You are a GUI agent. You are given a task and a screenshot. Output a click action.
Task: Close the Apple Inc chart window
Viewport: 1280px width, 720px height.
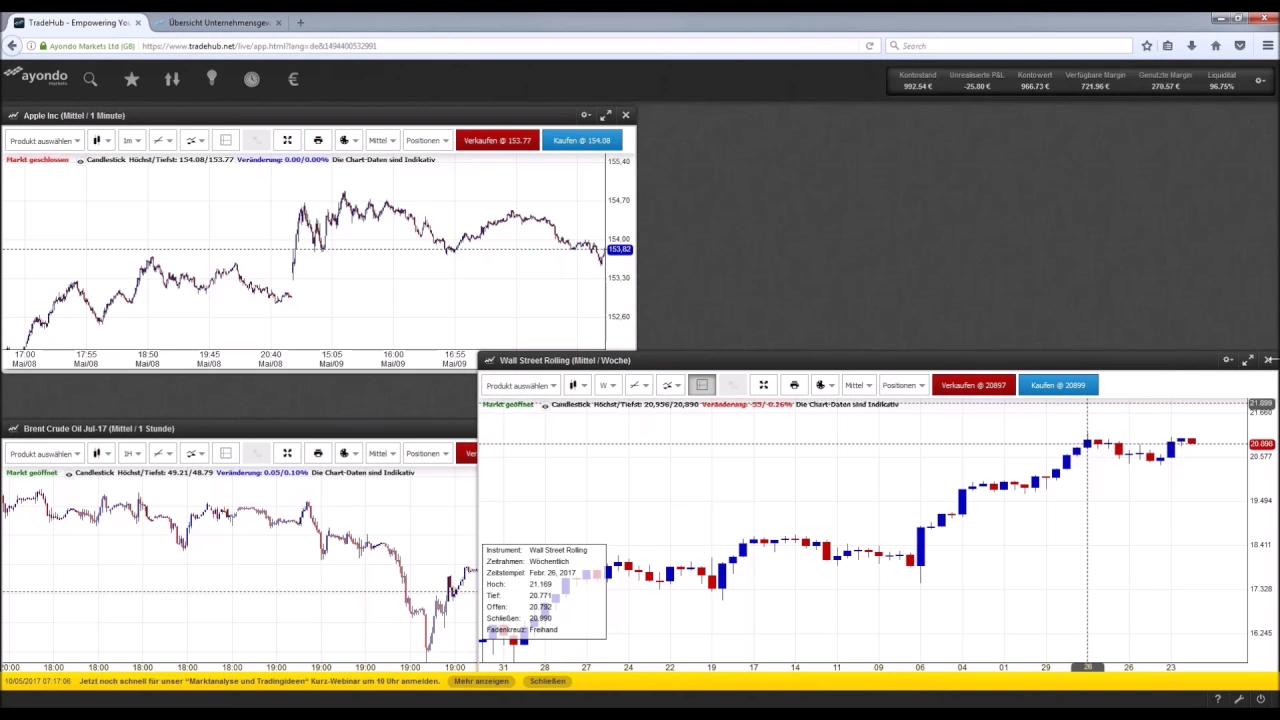click(x=626, y=115)
